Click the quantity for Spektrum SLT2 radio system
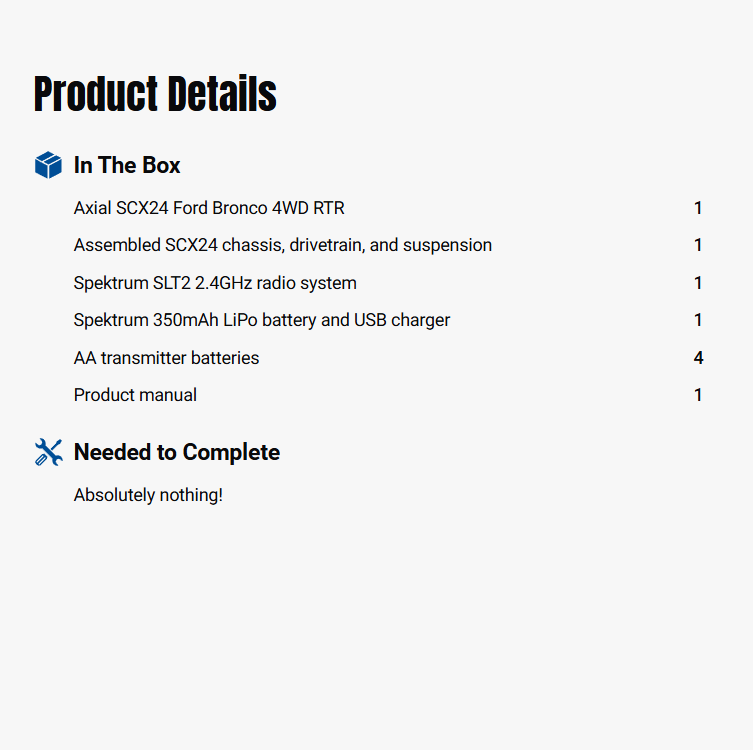 [698, 283]
